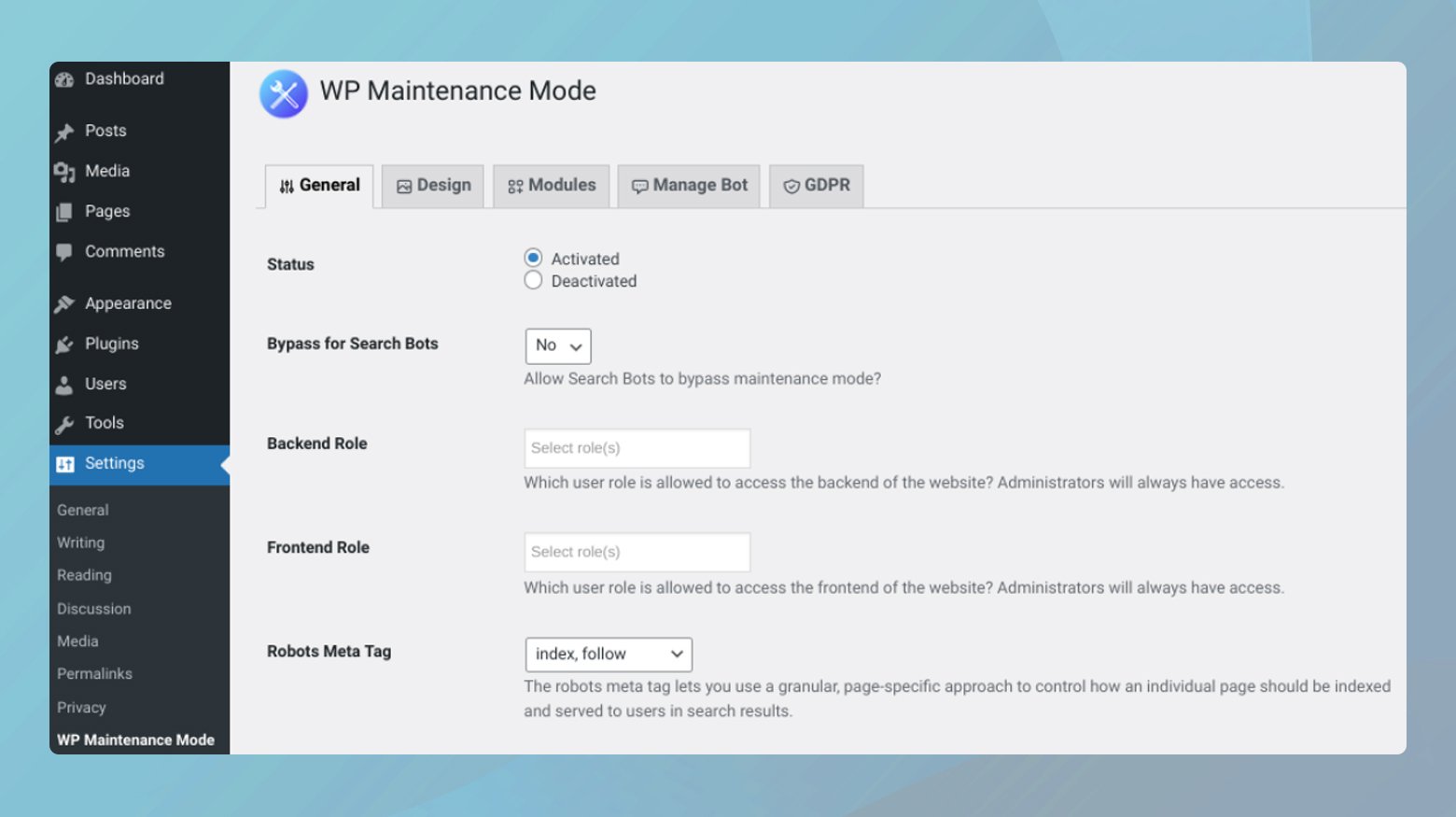Click the Appearance paintbrush icon
This screenshot has height=817, width=1456.
tap(64, 304)
